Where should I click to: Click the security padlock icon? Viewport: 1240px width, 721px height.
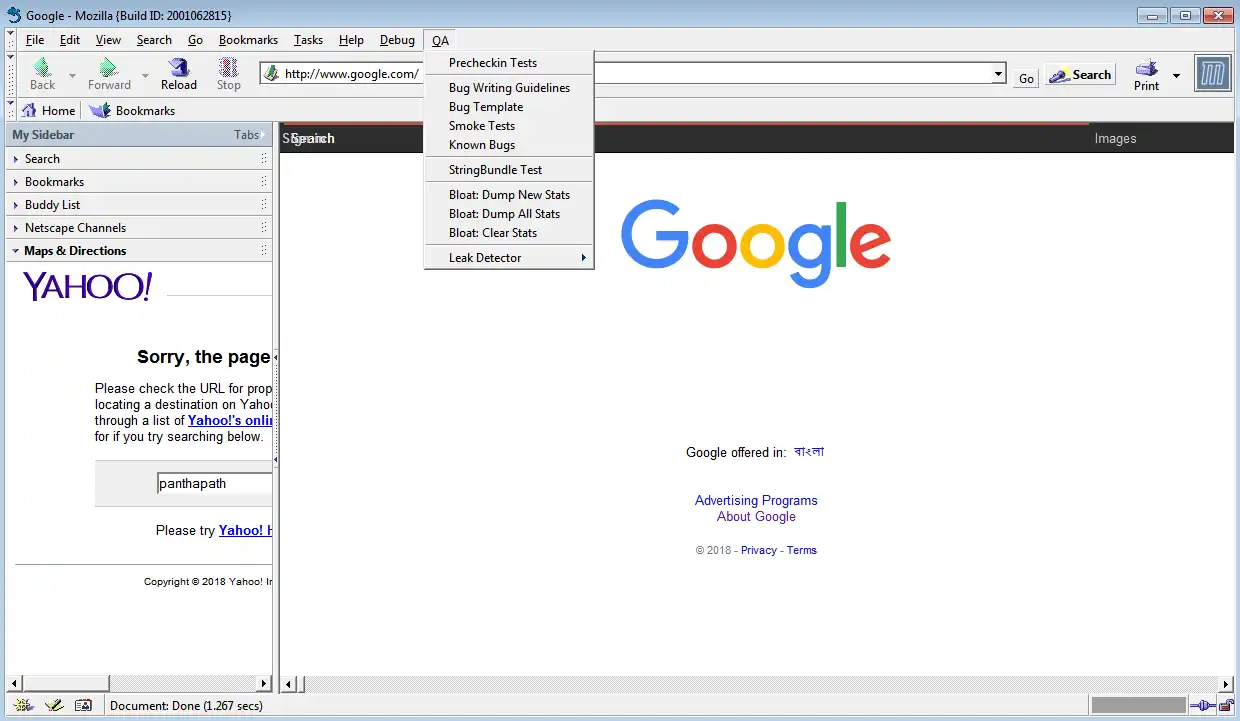pos(1225,706)
